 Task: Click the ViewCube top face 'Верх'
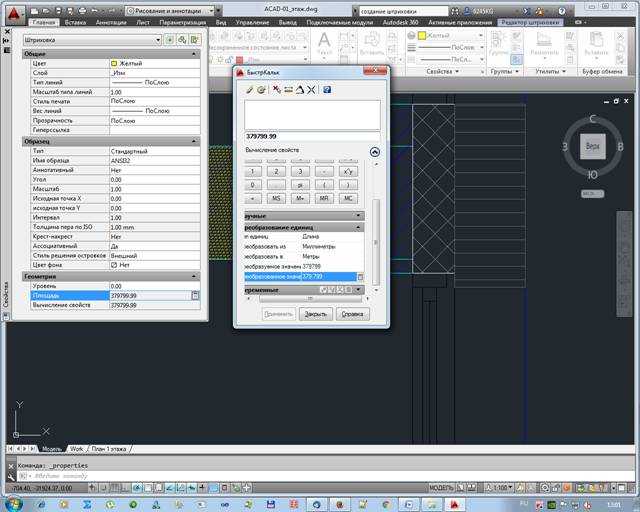[592, 145]
